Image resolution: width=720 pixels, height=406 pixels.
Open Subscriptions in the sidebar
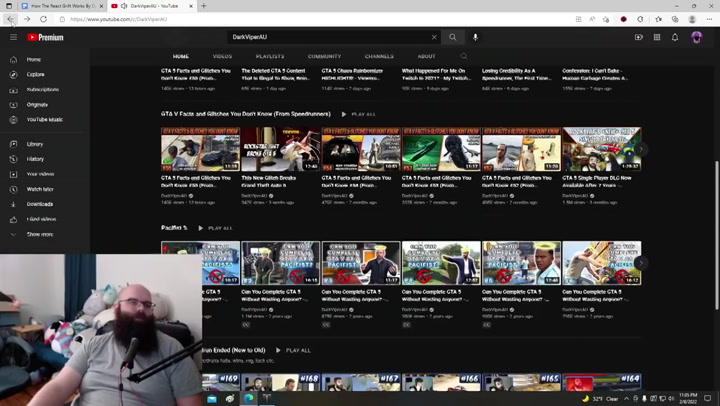click(x=45, y=90)
